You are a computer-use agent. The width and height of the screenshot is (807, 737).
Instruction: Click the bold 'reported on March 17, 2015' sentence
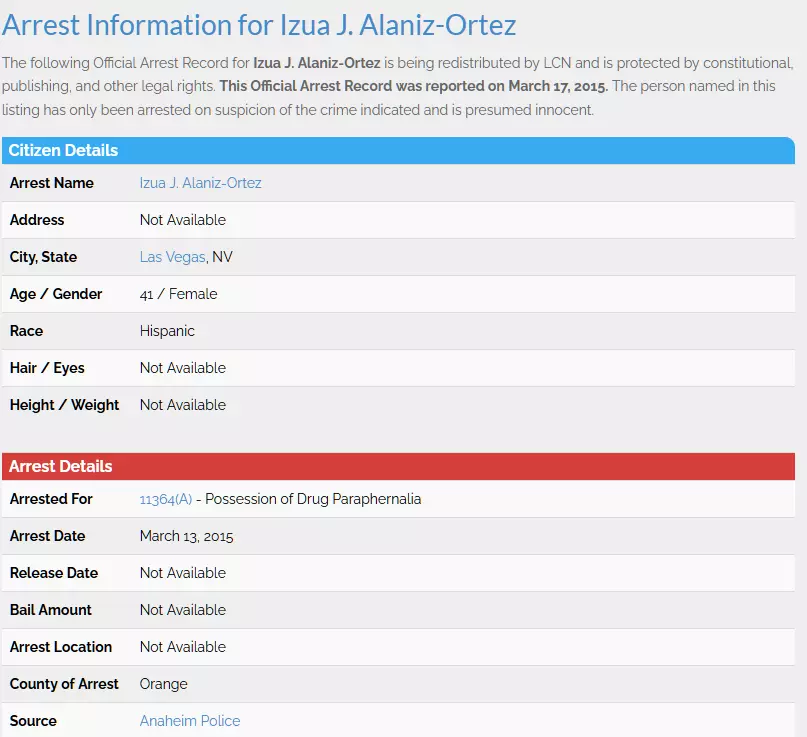(x=414, y=86)
